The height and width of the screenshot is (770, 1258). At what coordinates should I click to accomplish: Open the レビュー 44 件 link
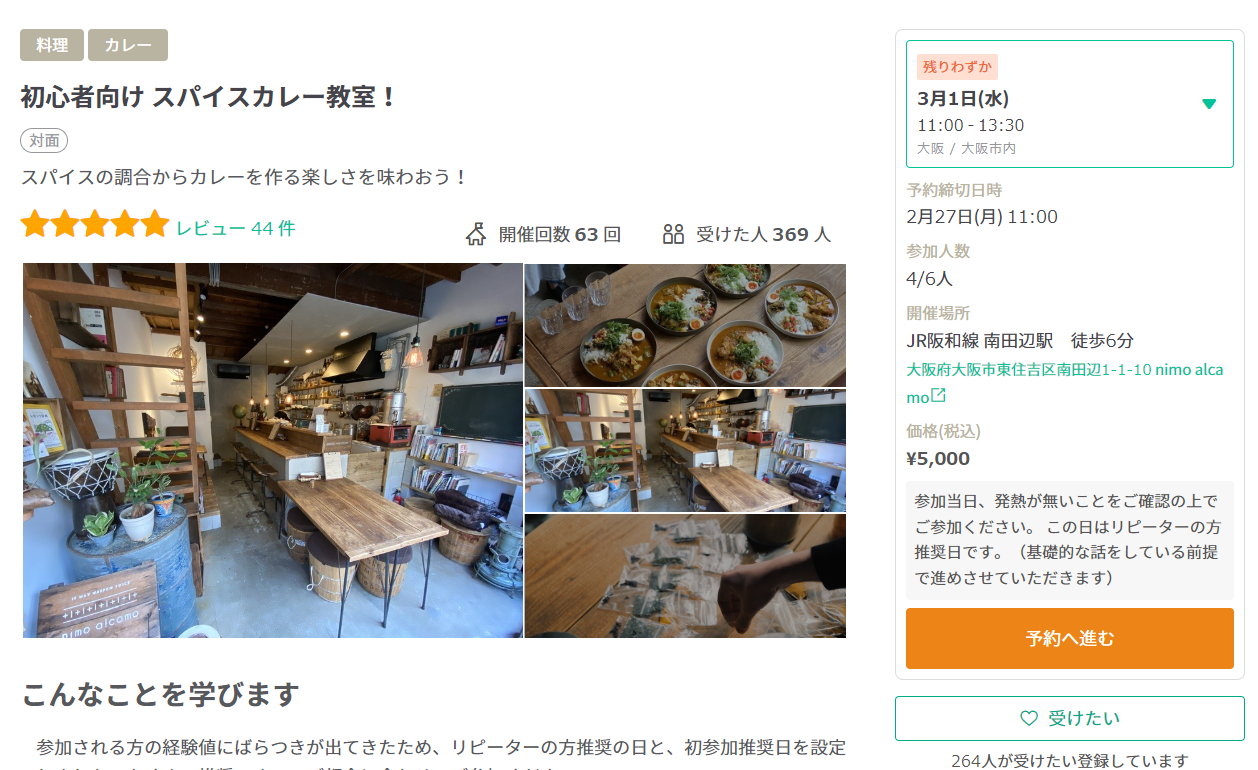pos(236,228)
